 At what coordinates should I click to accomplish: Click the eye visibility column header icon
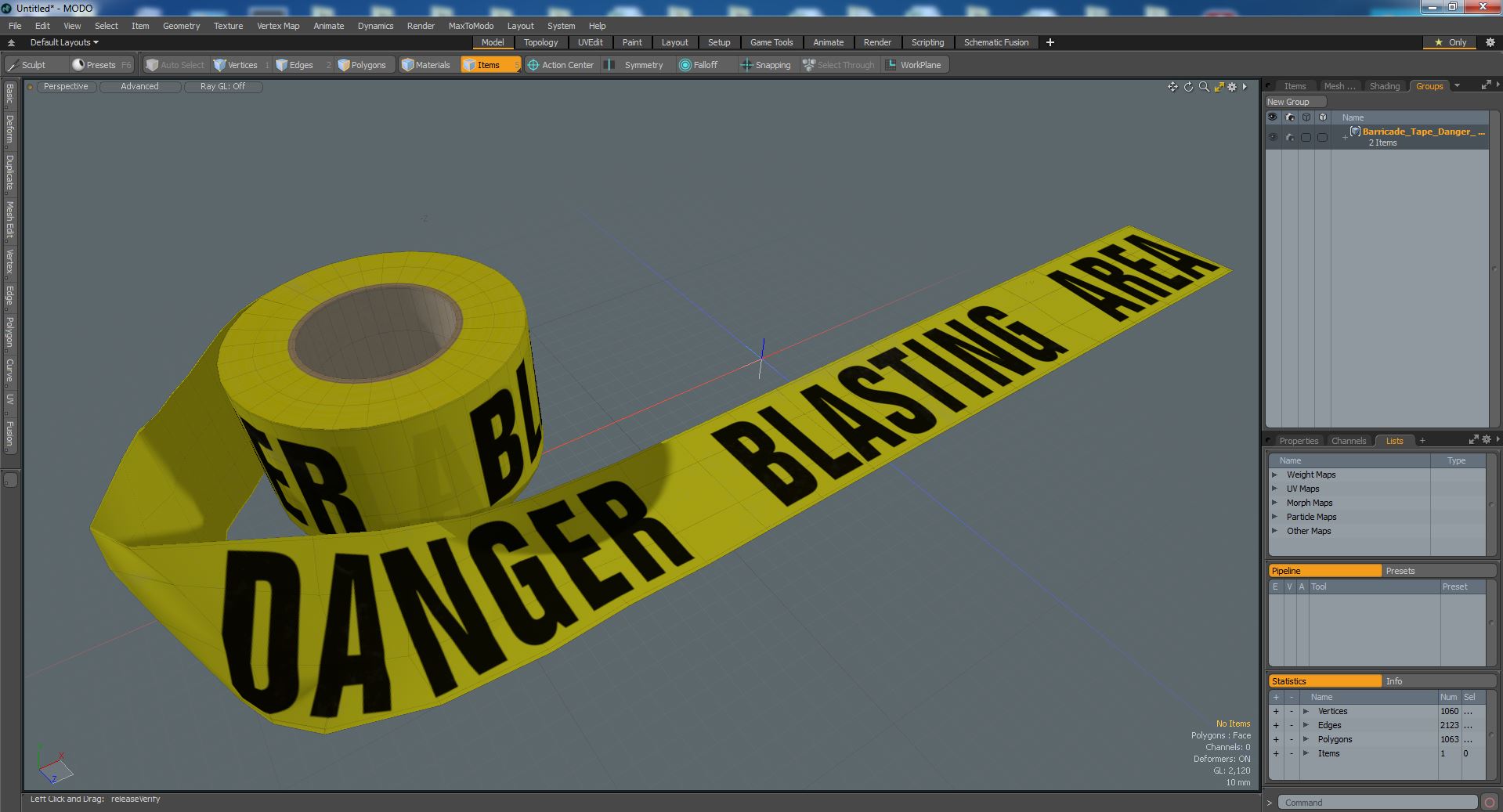(x=1273, y=117)
